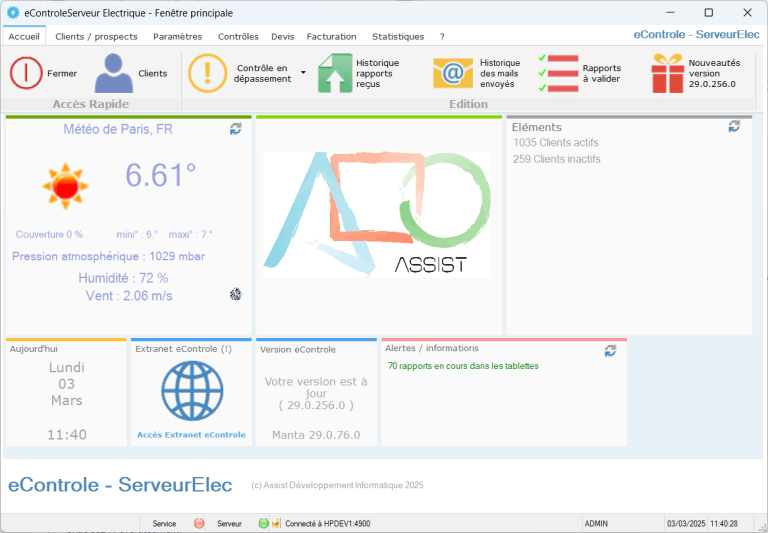Click the 70 rapports en cours alert
Viewport: 768px width, 533px height.
point(463,366)
